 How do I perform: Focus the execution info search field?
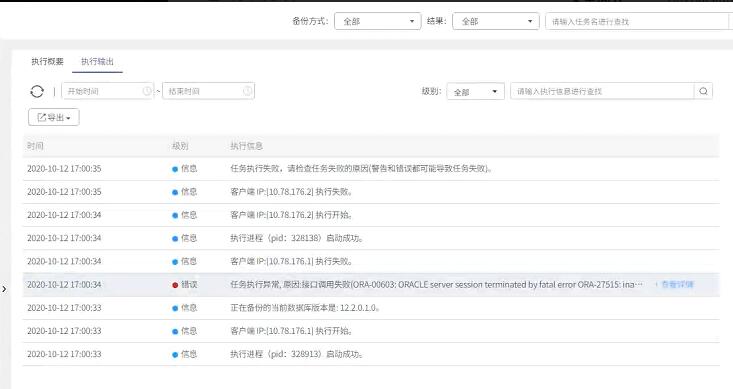602,91
